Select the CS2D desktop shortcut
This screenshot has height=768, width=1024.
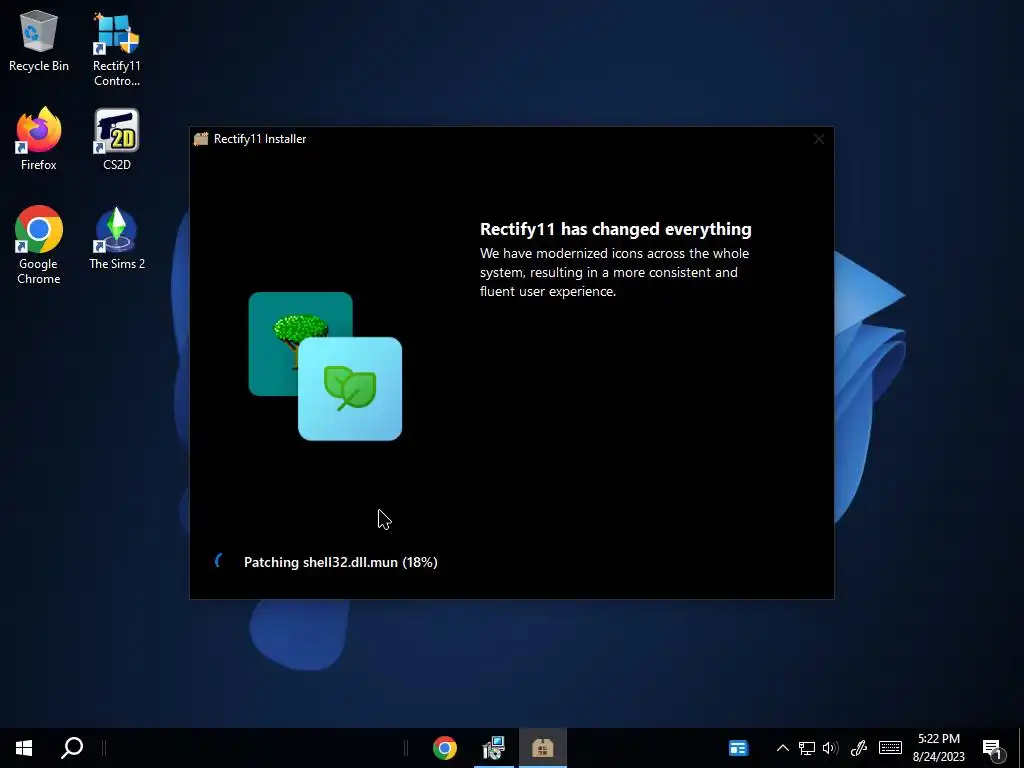[116, 138]
